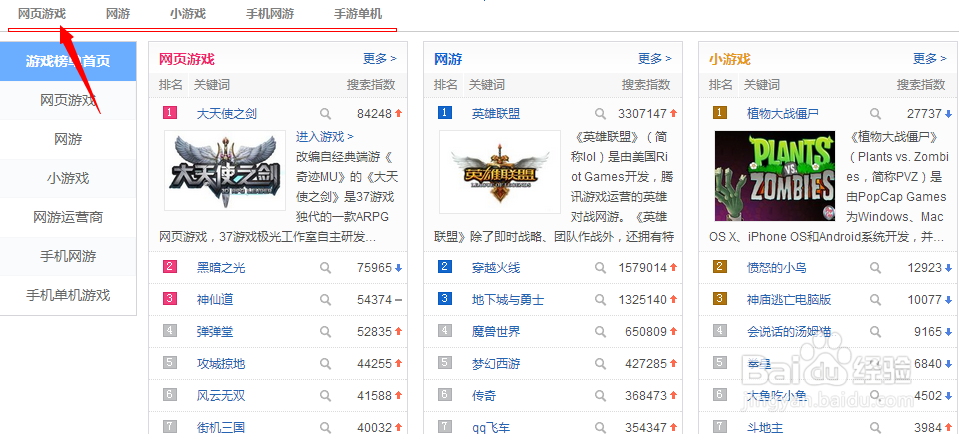Click the search magnifier beside 黑暗之光
The height and width of the screenshot is (434, 966).
coord(325,268)
